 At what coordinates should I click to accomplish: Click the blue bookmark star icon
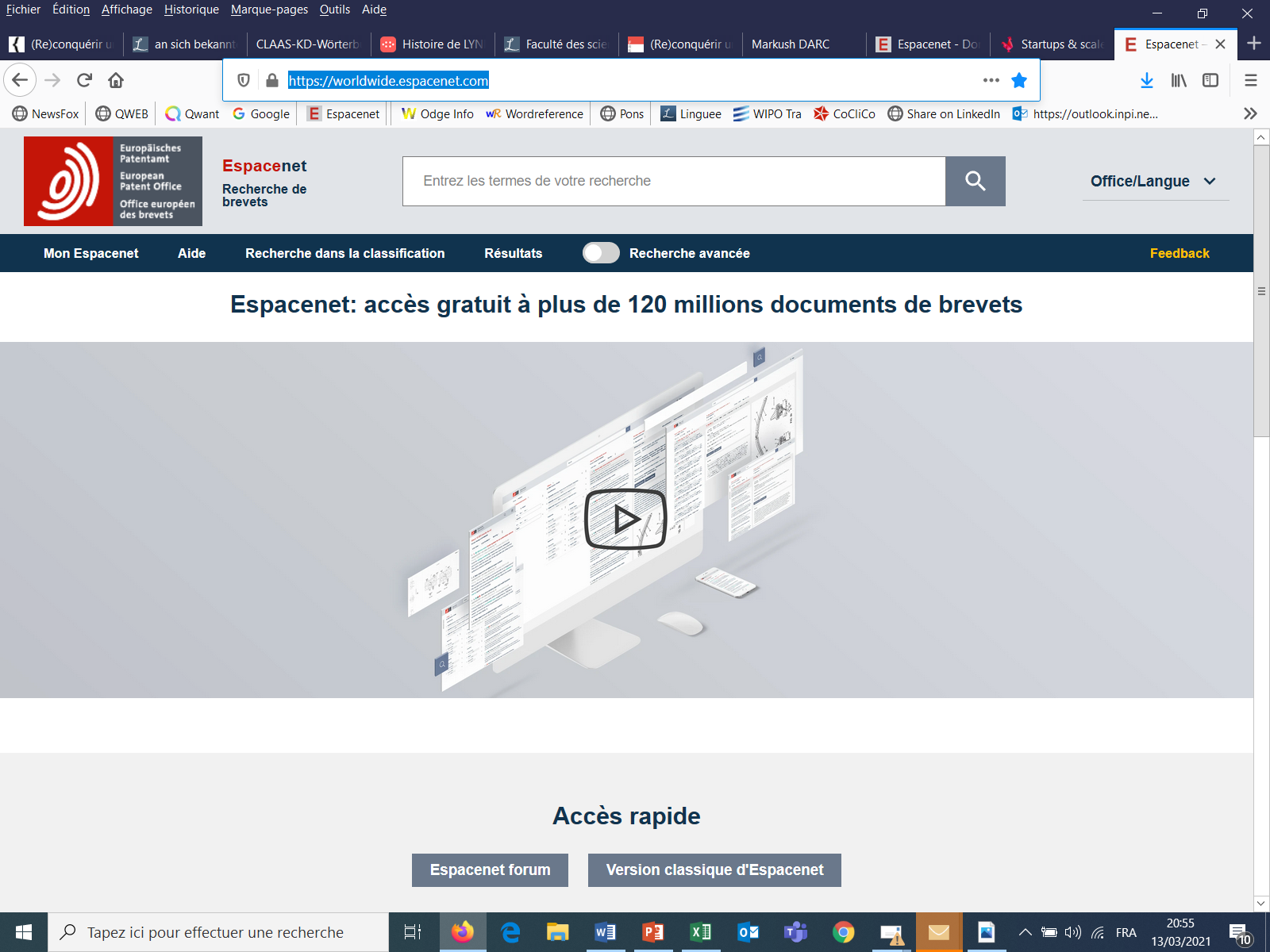pyautogui.click(x=1019, y=80)
